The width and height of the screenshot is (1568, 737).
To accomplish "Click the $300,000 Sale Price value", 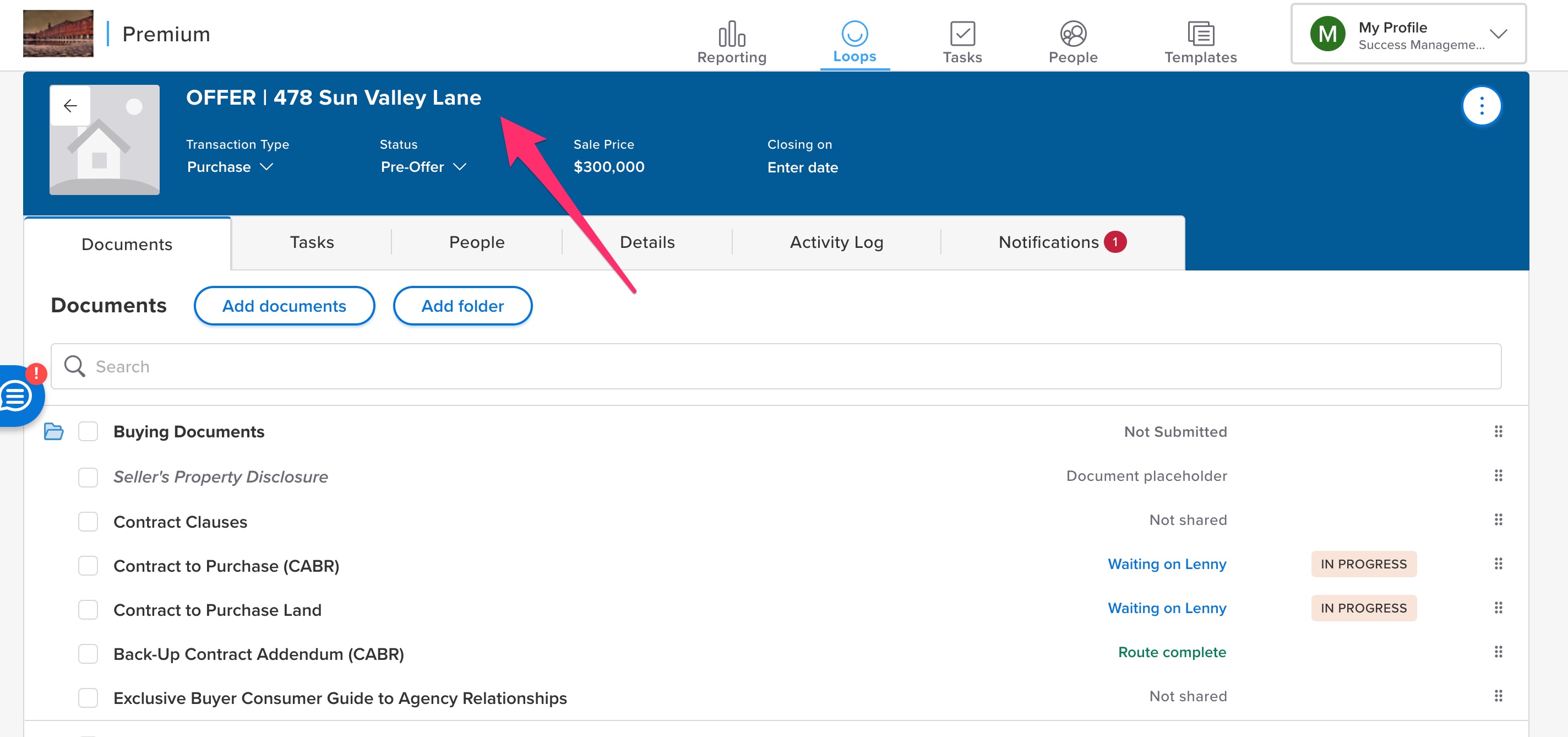I will (x=609, y=166).
